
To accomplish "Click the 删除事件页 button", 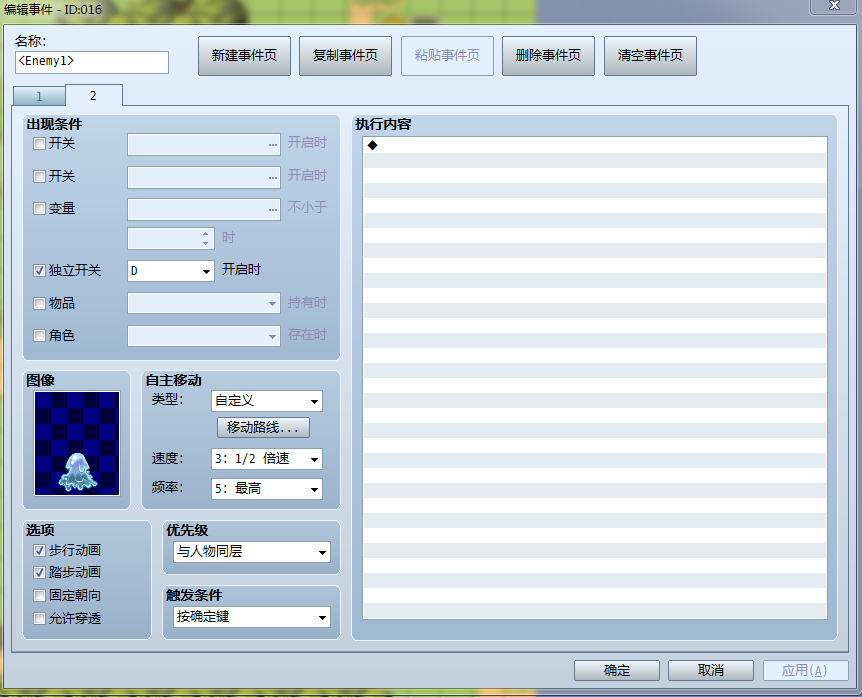I will 548,56.
